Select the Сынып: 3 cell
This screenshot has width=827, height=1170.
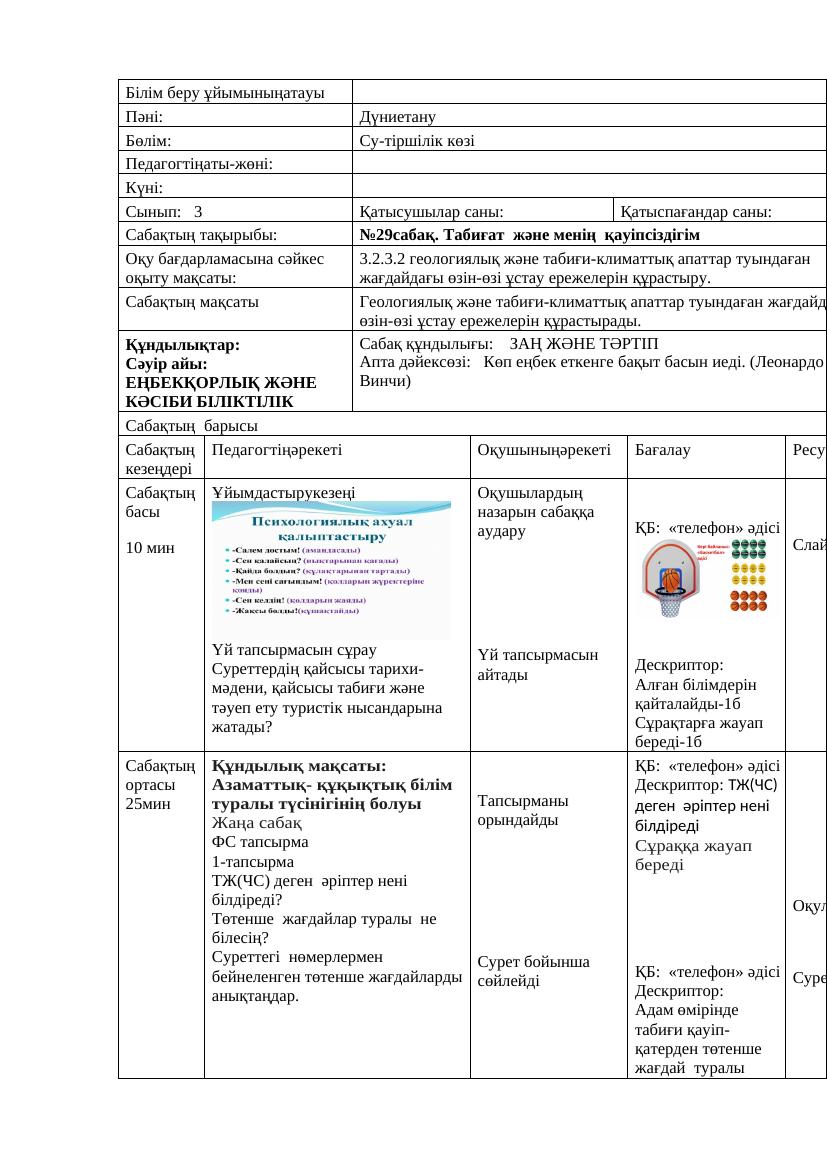pyautogui.click(x=200, y=211)
